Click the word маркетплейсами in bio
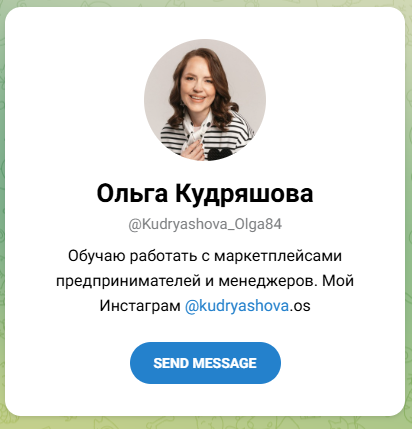This screenshot has height=429, width=412. [x=278, y=256]
